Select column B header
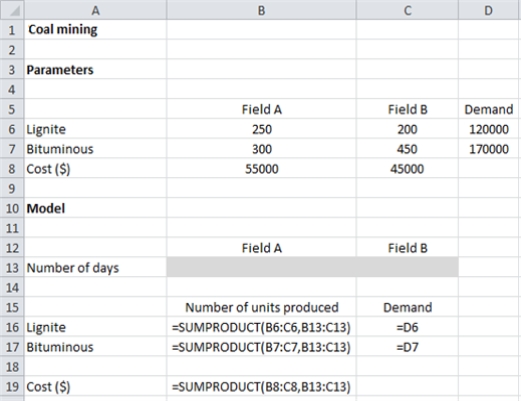The height and width of the screenshot is (401, 521). [x=261, y=10]
